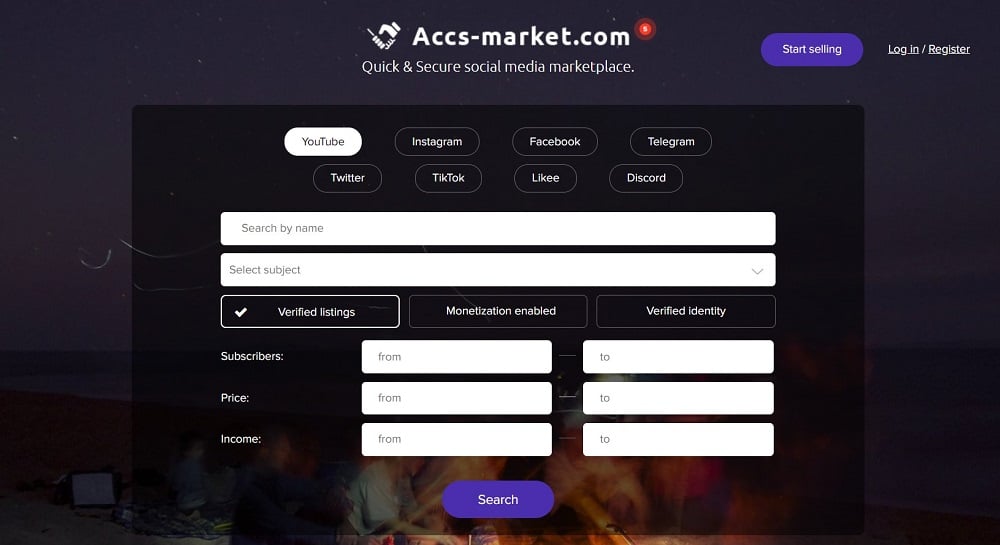The width and height of the screenshot is (1000, 545).
Task: Click the handshake logo icon
Action: [x=385, y=36]
